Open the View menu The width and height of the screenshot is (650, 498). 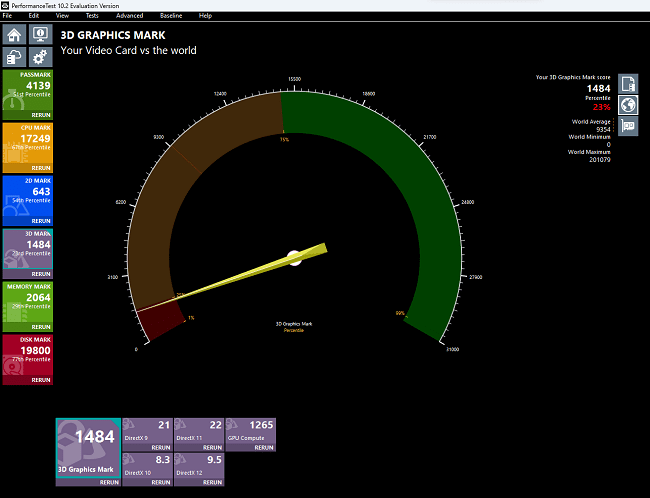point(62,16)
